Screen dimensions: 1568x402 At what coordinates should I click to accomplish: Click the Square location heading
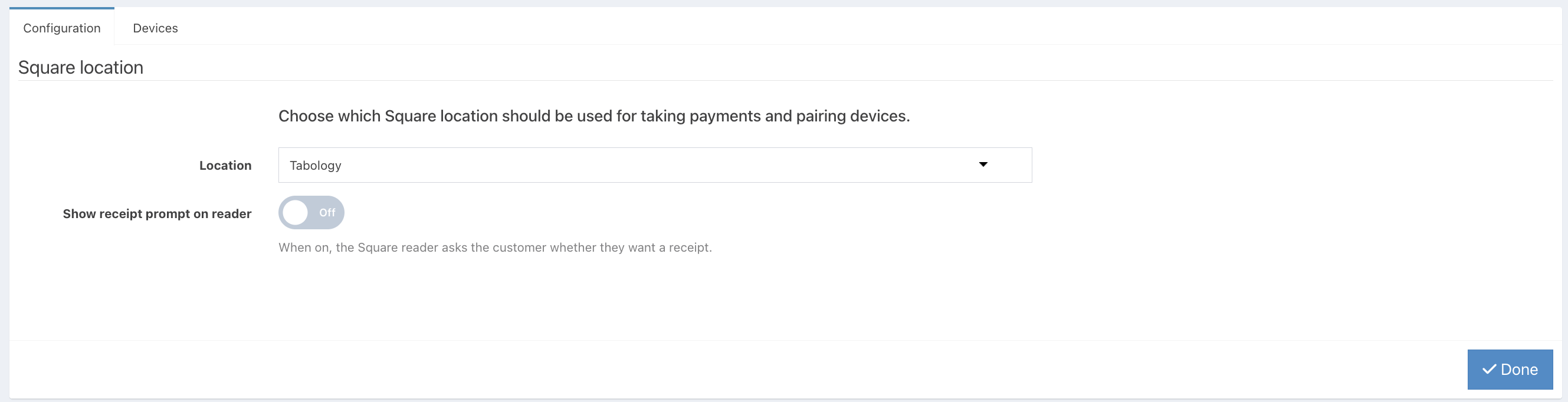[x=81, y=68]
